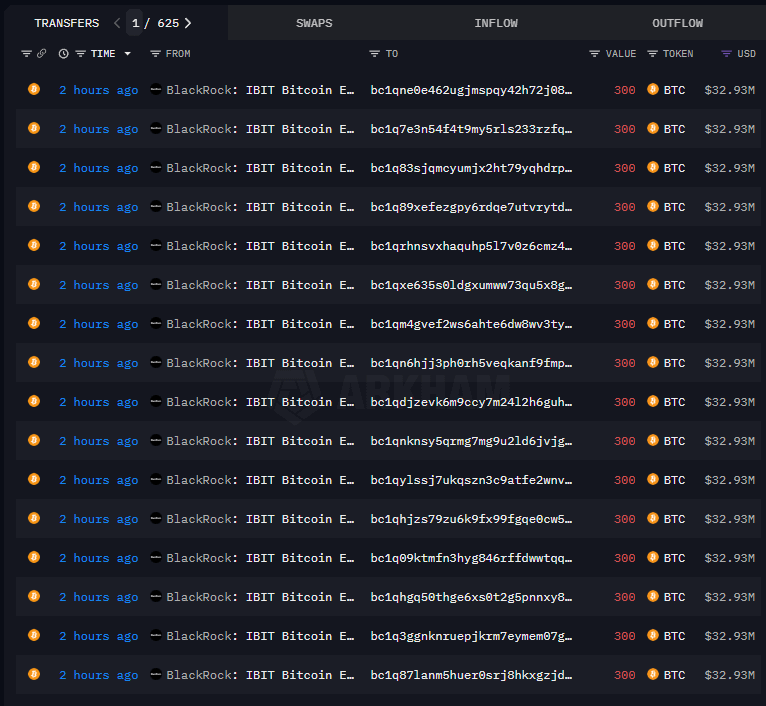
Task: Open BlackRock IBIT sender in bc1qrhnsvxh row
Action: pyautogui.click(x=260, y=246)
